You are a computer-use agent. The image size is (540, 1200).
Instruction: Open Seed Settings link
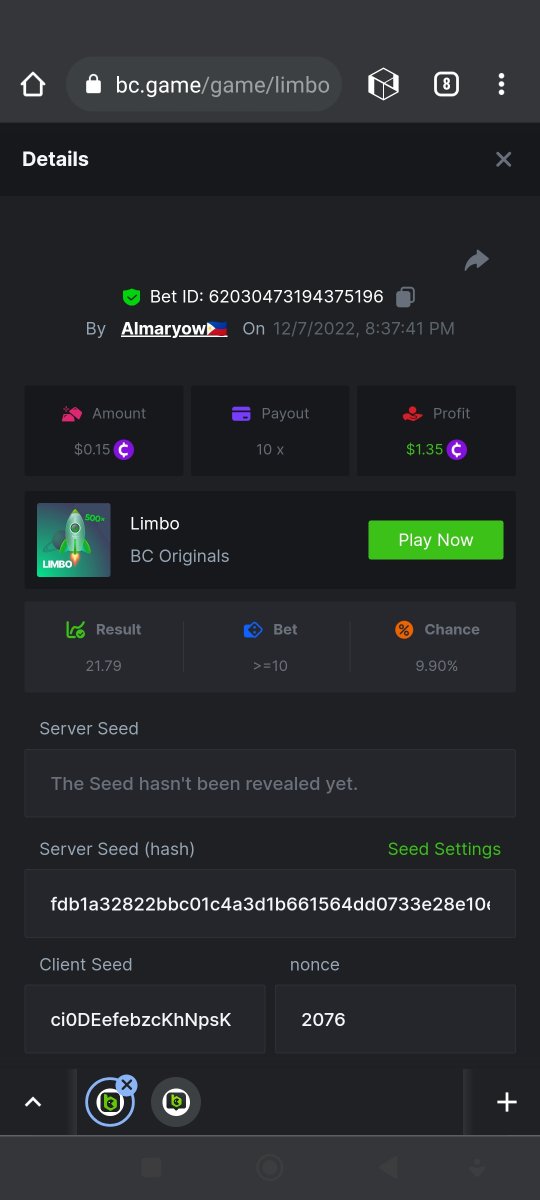(x=444, y=849)
